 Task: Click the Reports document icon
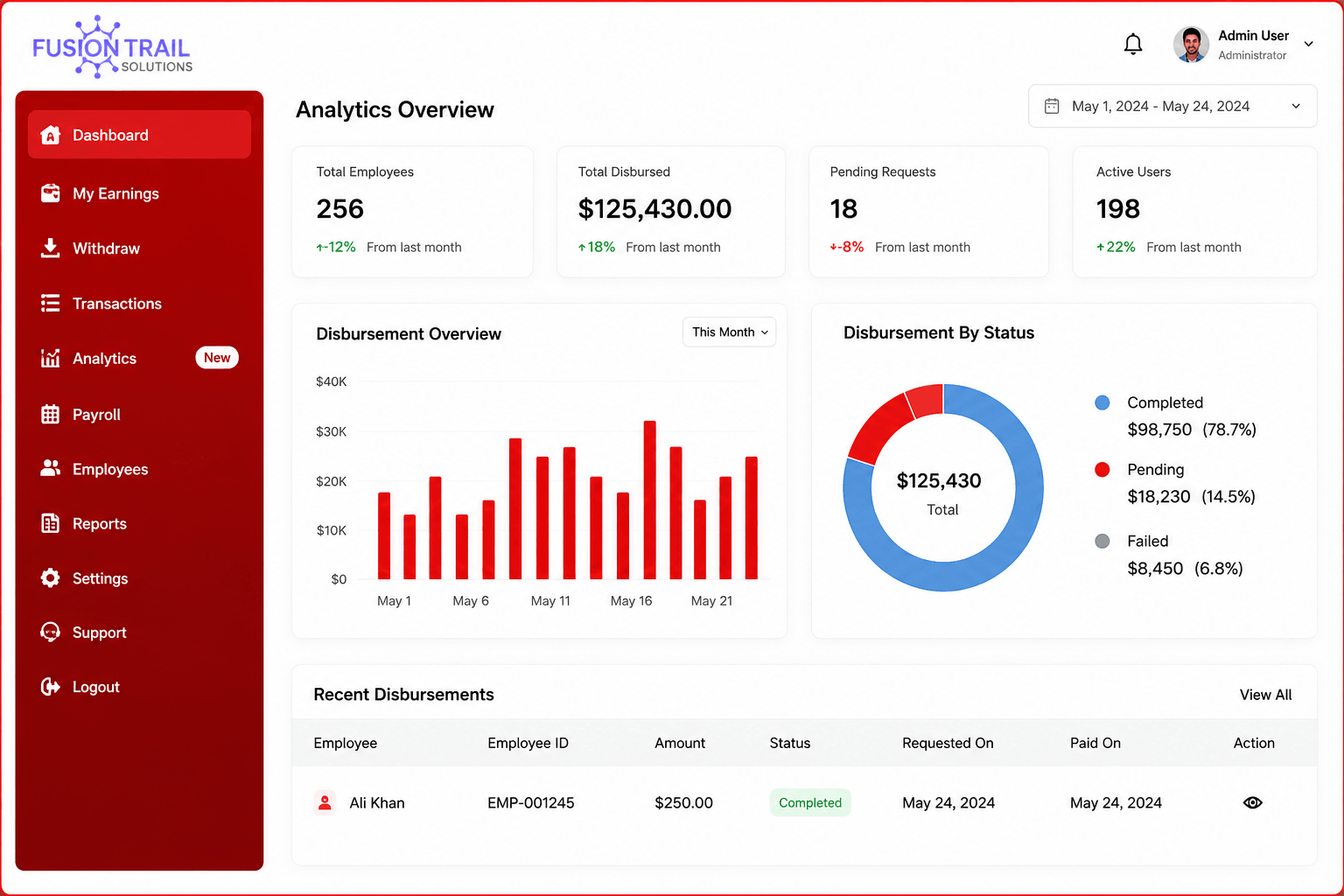tap(51, 523)
